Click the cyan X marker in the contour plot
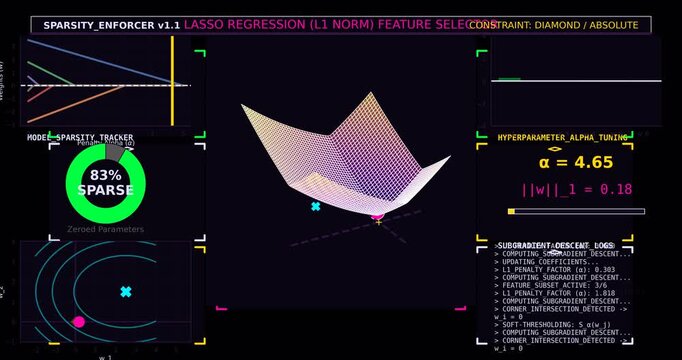The height and width of the screenshot is (360, 682). click(126, 292)
